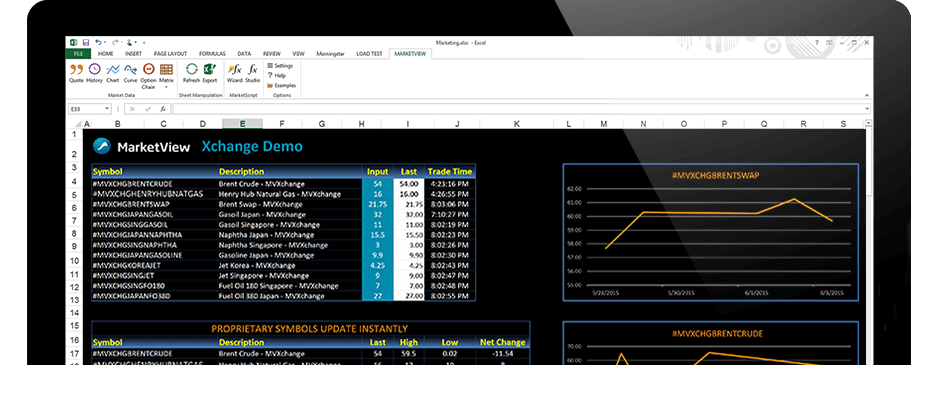Open the VIEW ribbon tab
Viewport: 940px width, 400px height.
(299, 53)
